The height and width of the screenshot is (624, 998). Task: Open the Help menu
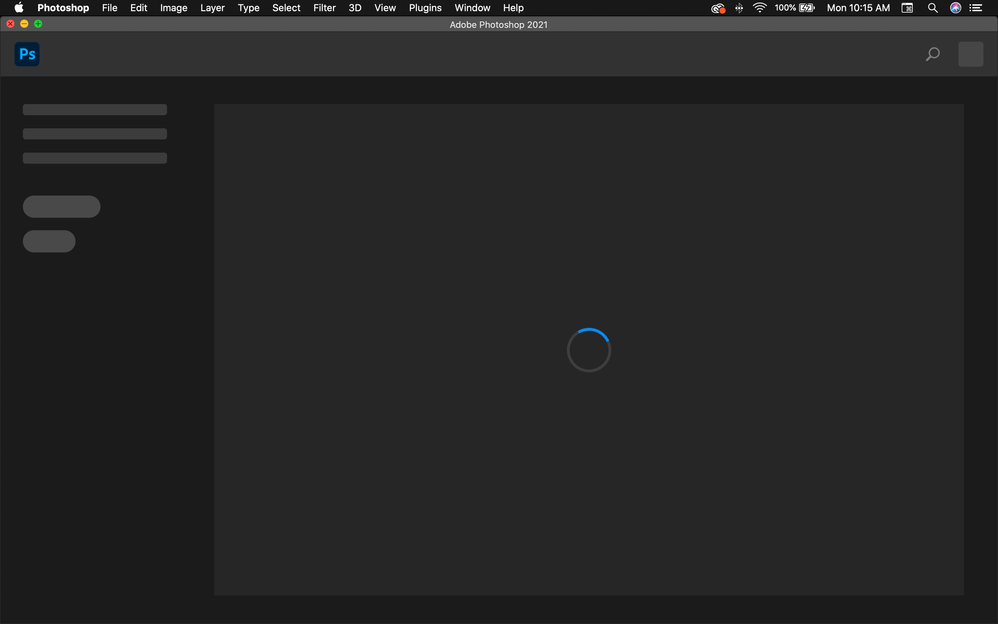click(514, 8)
